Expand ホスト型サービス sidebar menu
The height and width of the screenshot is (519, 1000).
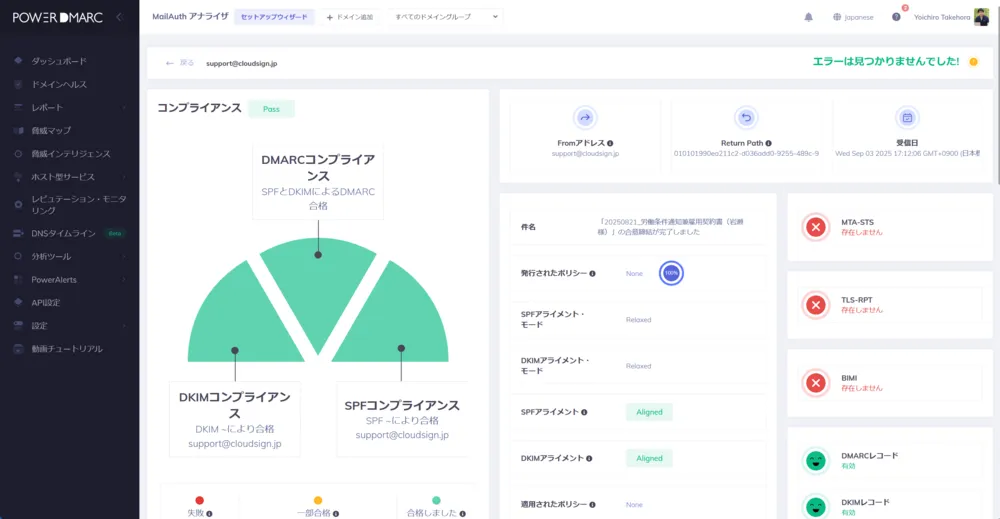[70, 177]
